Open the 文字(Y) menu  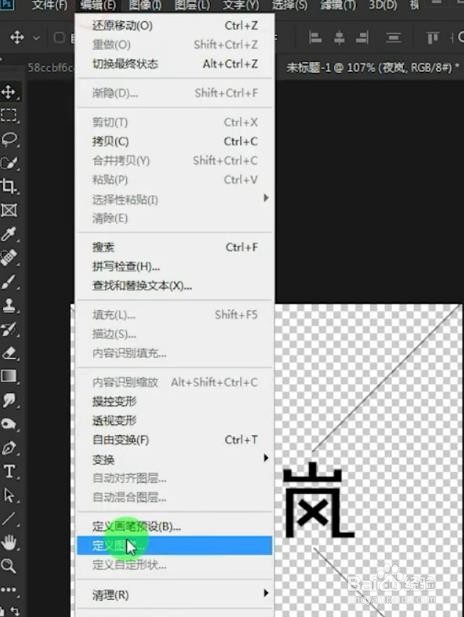click(241, 5)
